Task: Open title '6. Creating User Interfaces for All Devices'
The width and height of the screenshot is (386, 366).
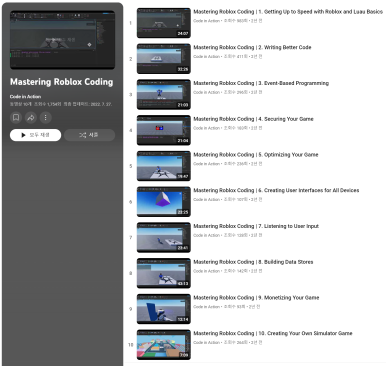Action: (x=276, y=190)
